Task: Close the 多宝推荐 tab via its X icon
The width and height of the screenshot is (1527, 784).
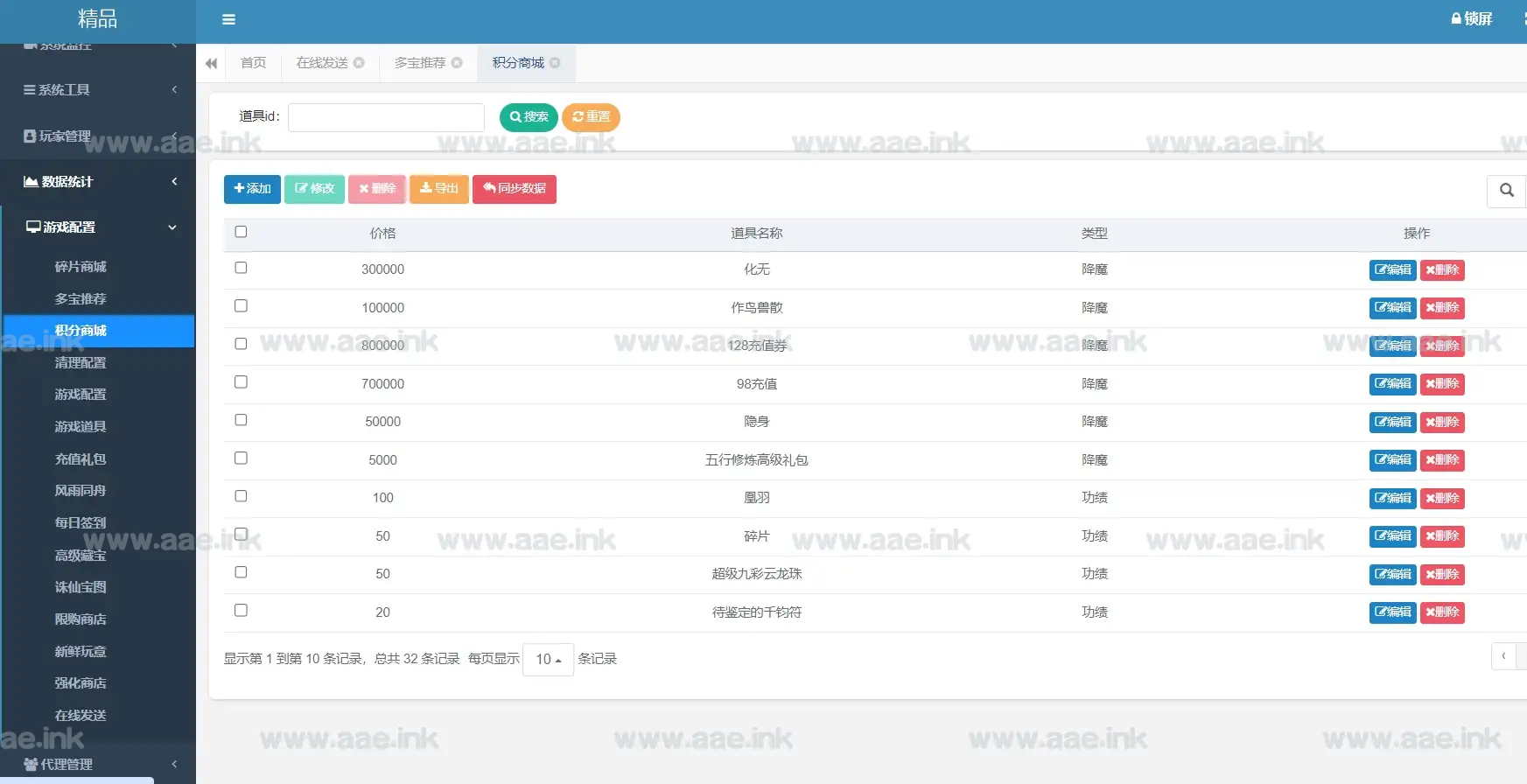Action: coord(457,63)
